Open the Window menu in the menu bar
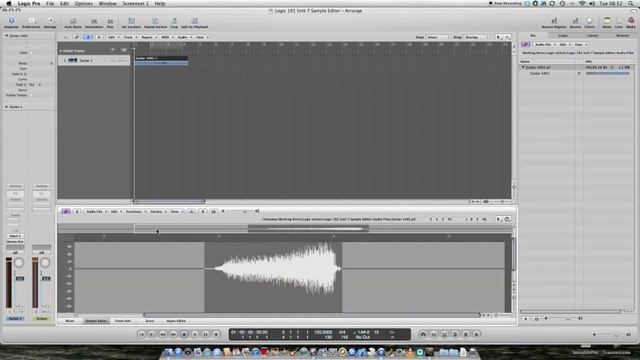The image size is (640, 360). [x=108, y=3]
